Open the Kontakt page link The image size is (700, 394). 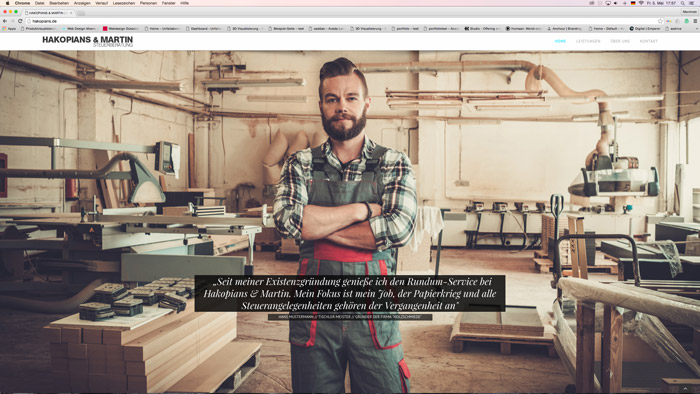648,41
